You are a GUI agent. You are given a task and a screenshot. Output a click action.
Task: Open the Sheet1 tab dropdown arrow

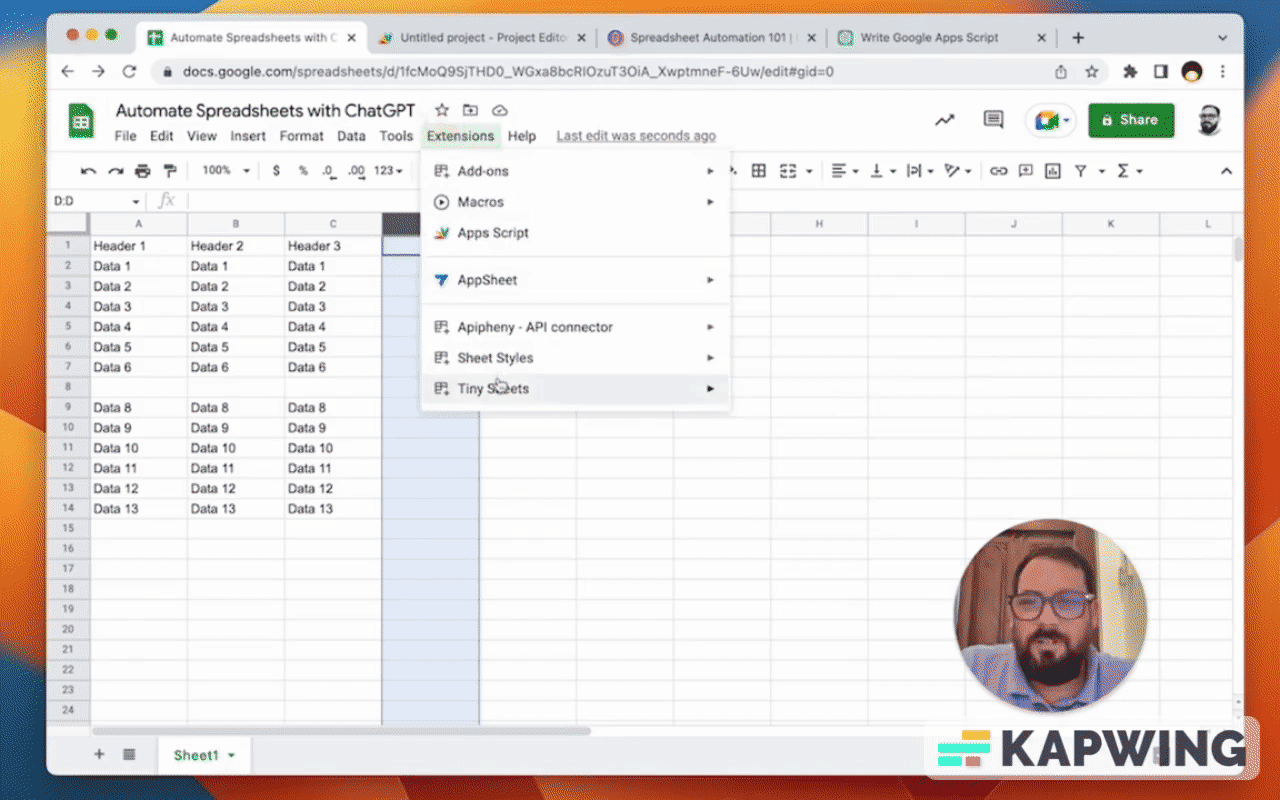click(231, 755)
